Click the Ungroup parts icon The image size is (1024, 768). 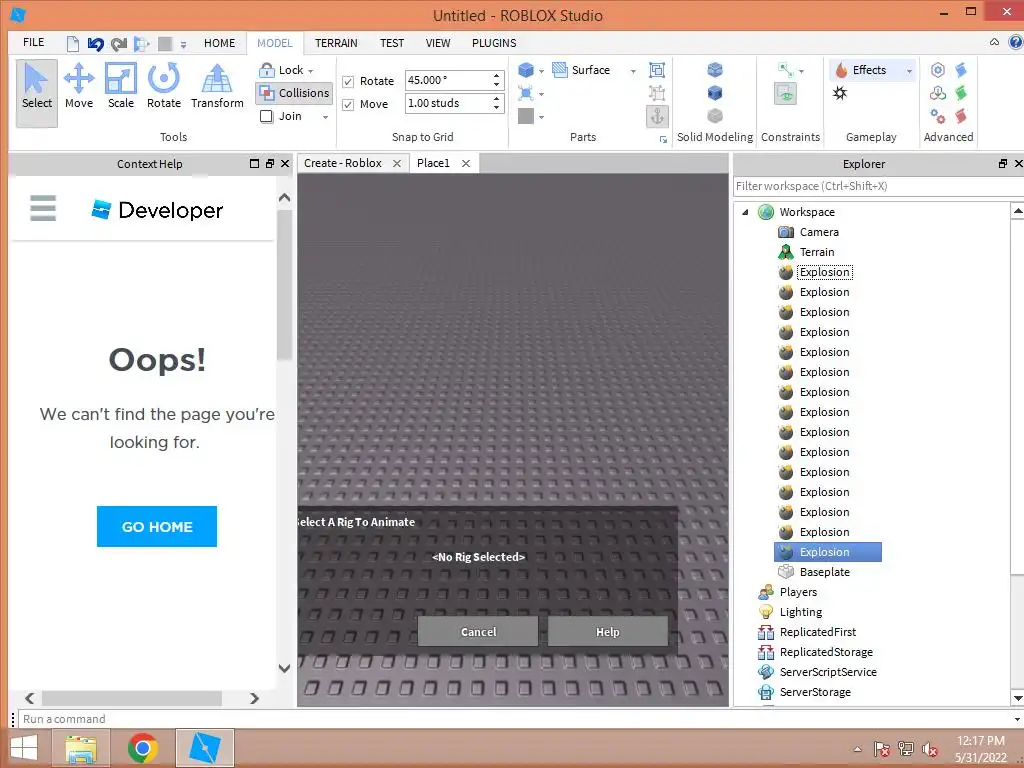(x=657, y=93)
